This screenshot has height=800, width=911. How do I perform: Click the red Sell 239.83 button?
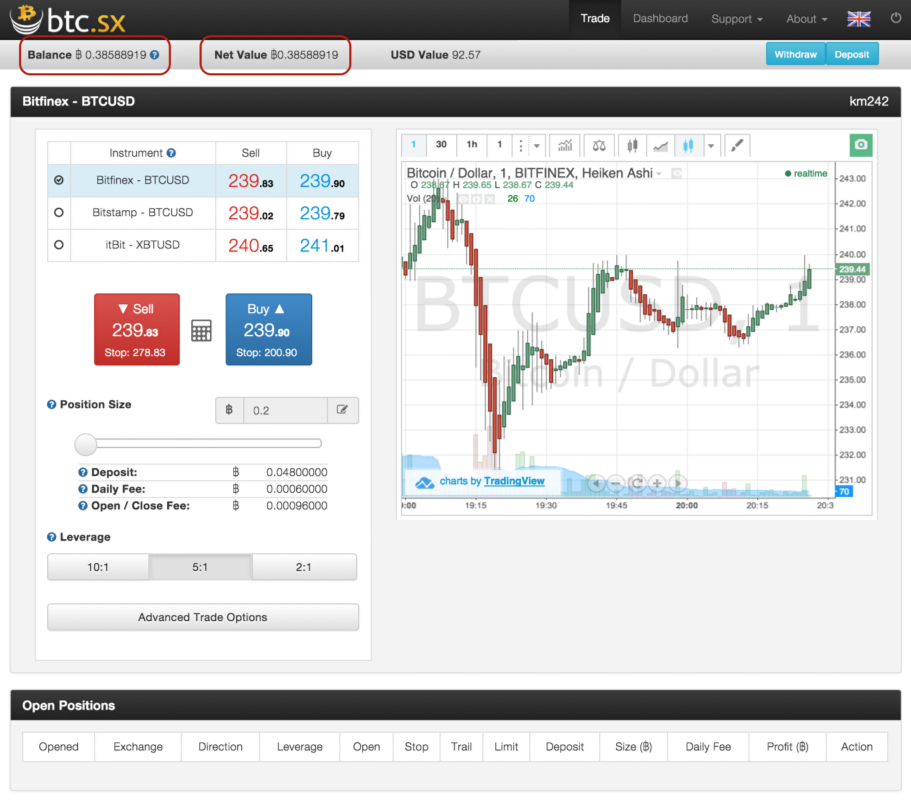coord(137,329)
